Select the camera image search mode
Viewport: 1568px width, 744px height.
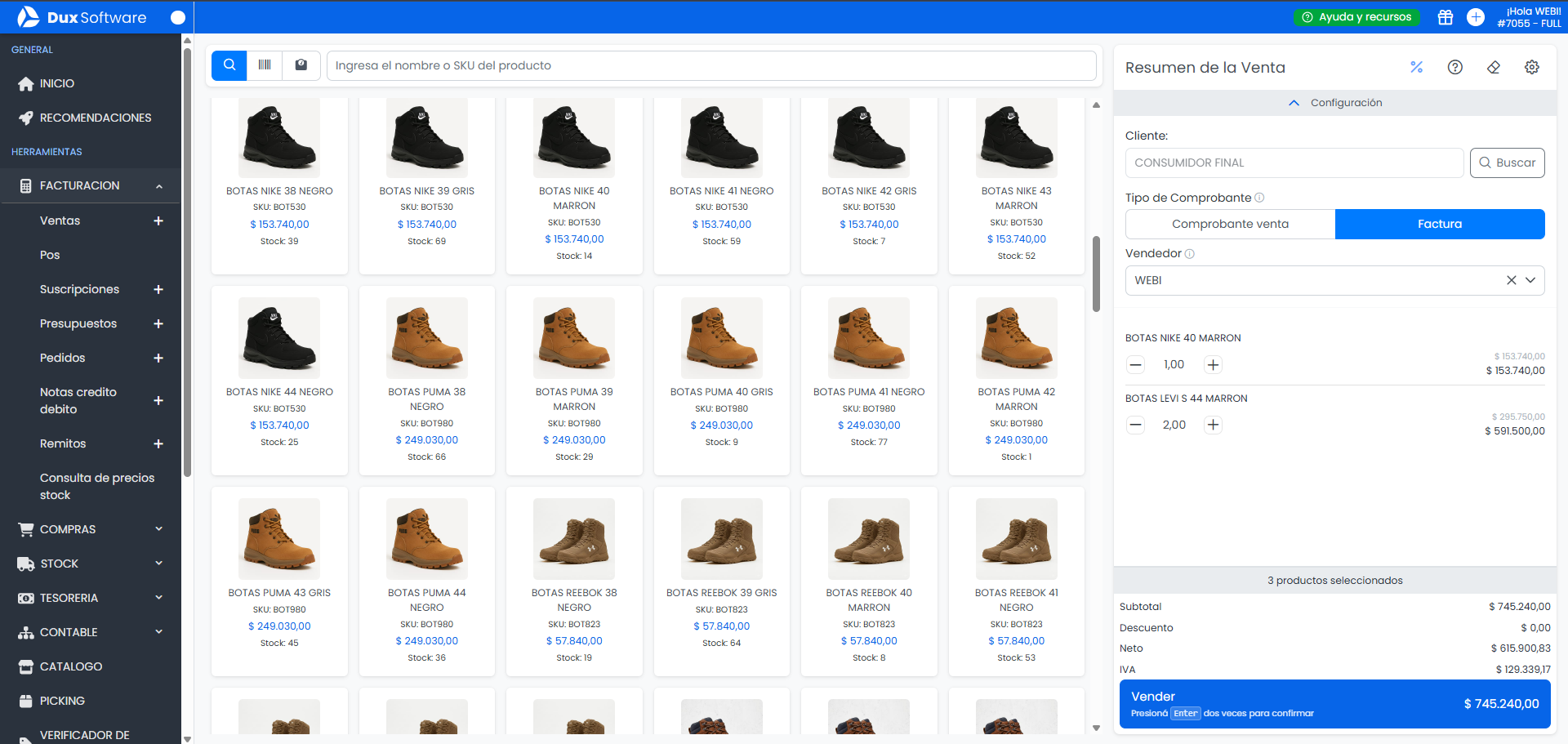click(301, 65)
